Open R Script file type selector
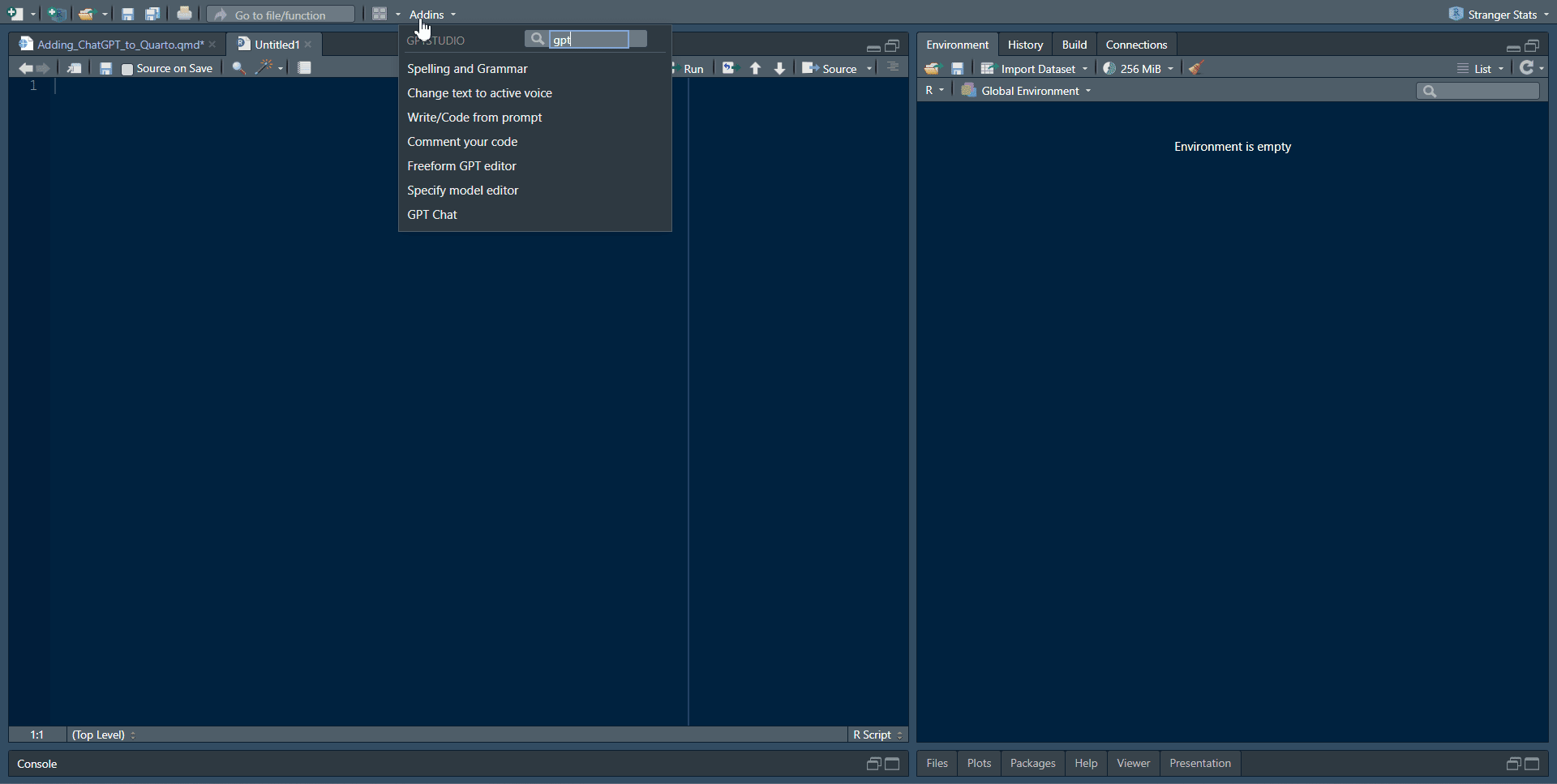Image resolution: width=1557 pixels, height=784 pixels. 877,735
